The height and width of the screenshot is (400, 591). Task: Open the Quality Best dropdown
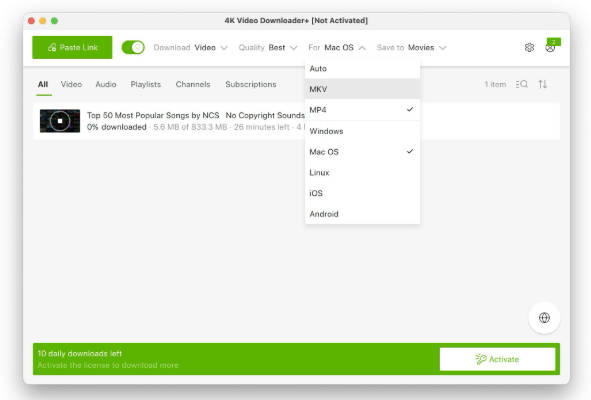268,48
